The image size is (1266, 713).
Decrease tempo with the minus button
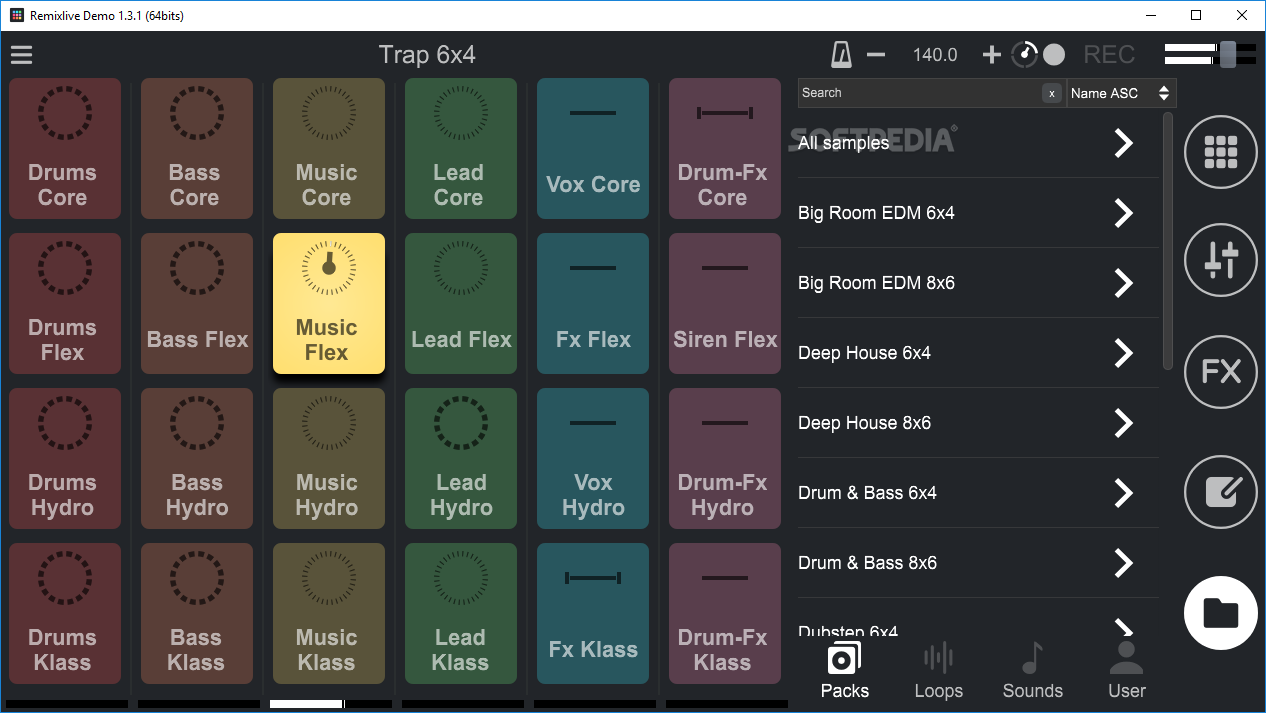[876, 55]
